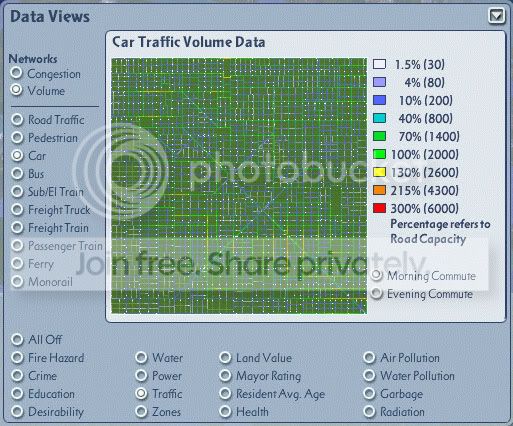Select the Freight Train option
The image size is (513, 426).
pyautogui.click(x=17, y=227)
